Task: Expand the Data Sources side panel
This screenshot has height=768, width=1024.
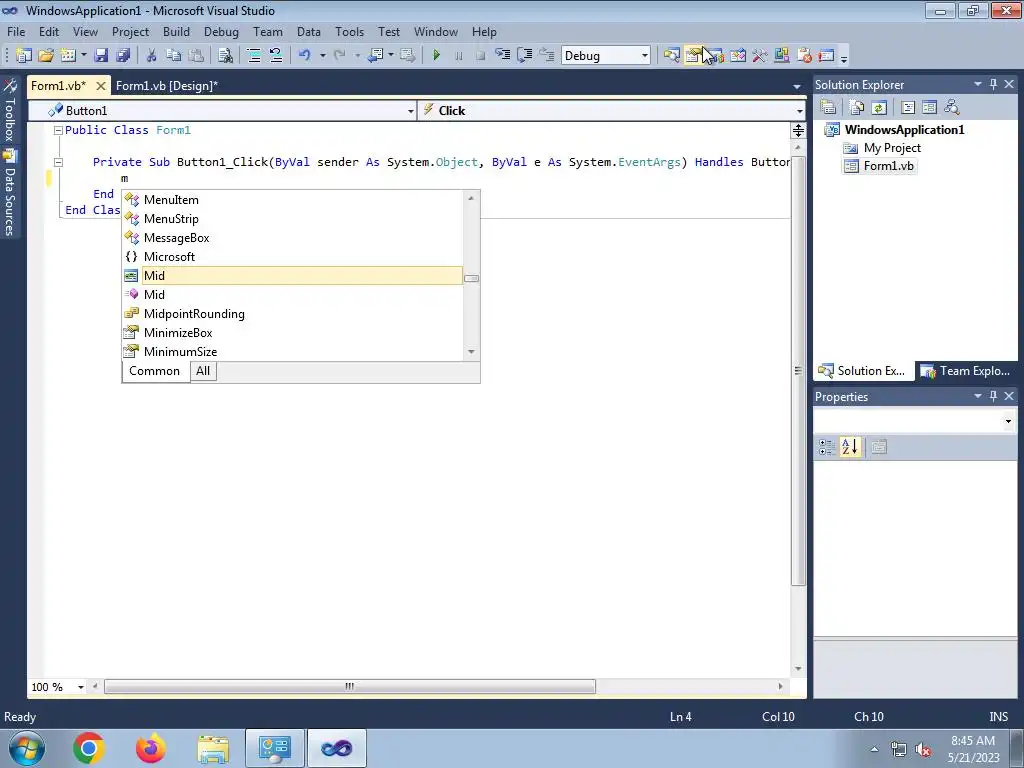Action: [x=10, y=194]
